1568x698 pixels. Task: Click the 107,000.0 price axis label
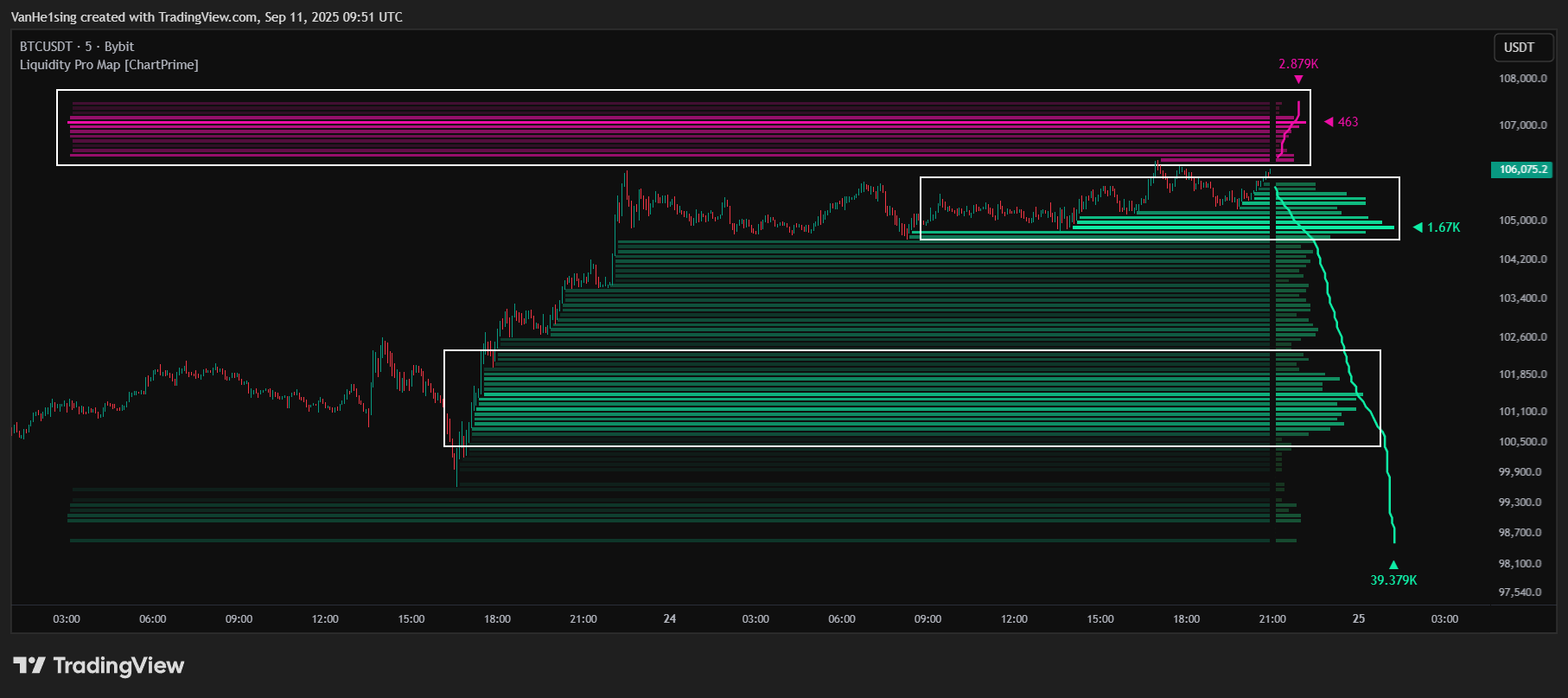point(1523,125)
